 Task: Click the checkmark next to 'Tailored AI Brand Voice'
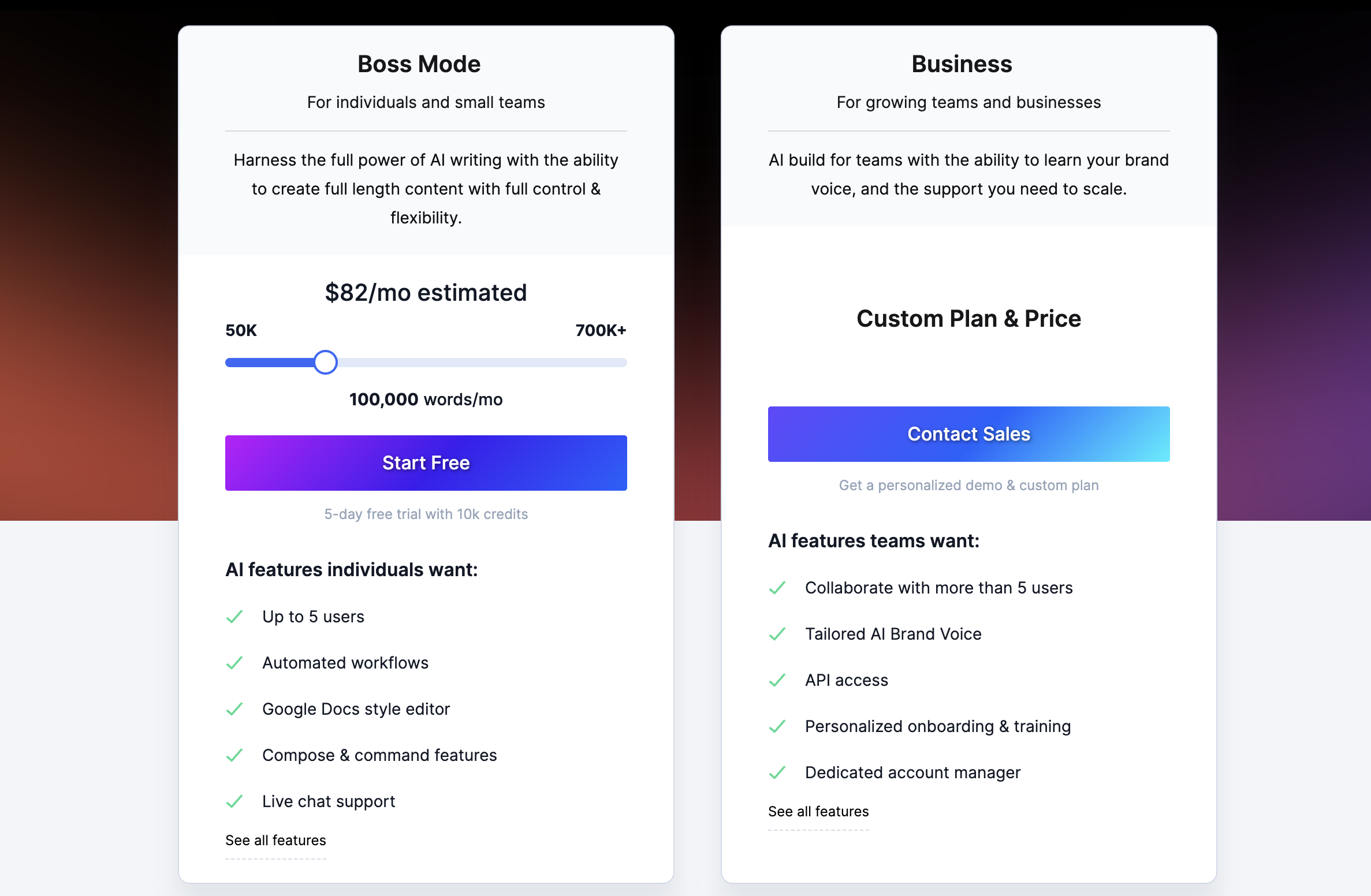pos(777,634)
